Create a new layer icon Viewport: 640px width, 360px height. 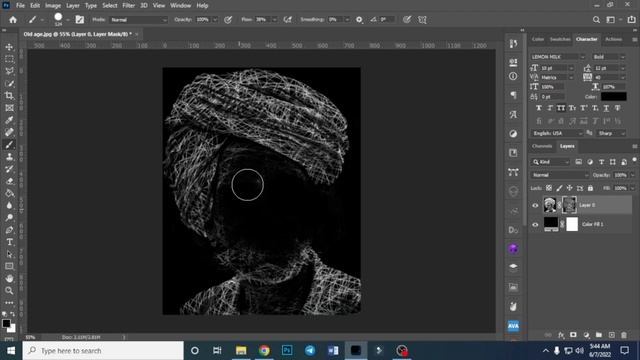click(611, 335)
